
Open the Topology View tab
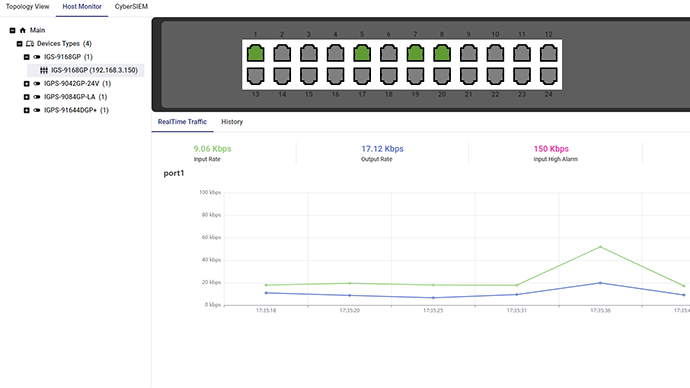[x=27, y=7]
